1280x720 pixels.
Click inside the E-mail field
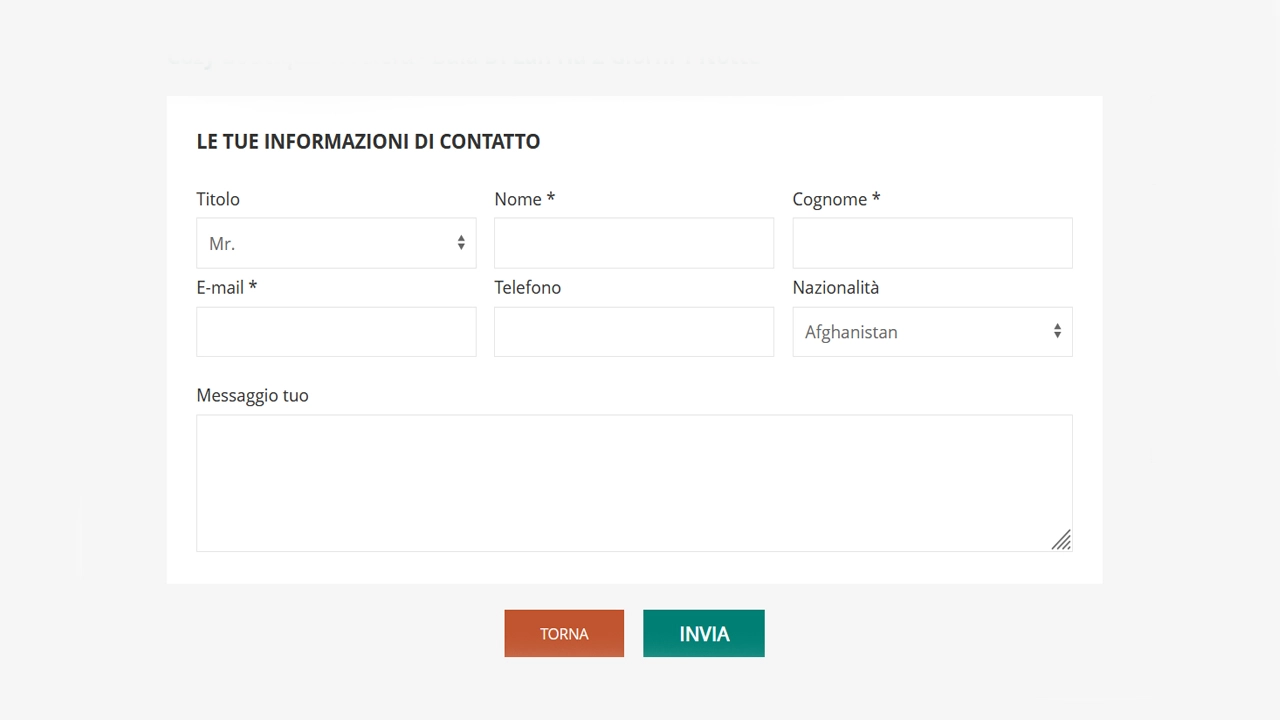click(x=335, y=331)
